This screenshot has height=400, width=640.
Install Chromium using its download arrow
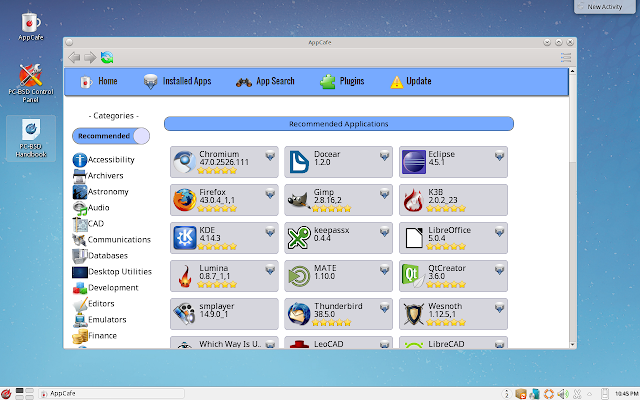(270, 156)
